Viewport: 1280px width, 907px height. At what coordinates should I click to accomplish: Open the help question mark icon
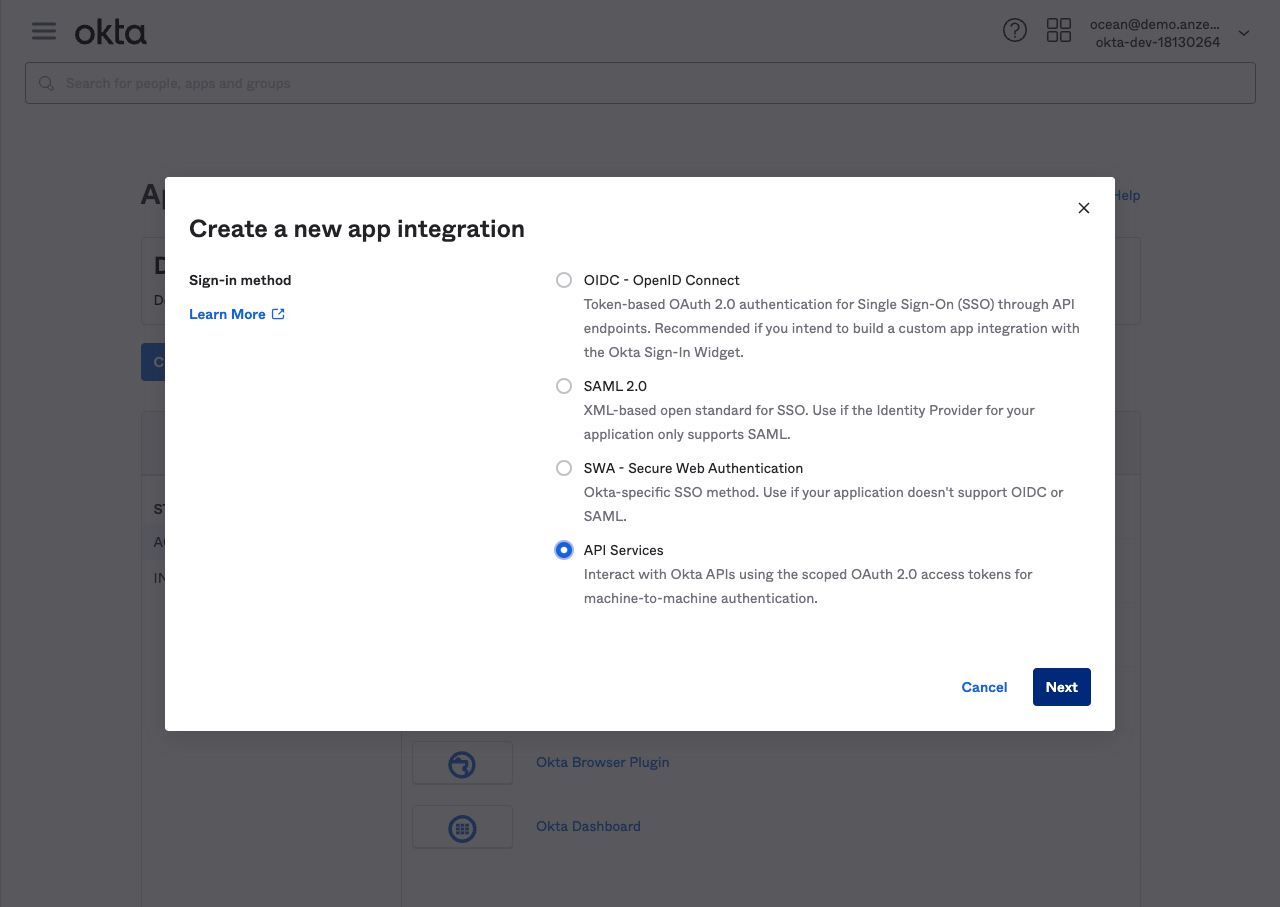point(1014,31)
